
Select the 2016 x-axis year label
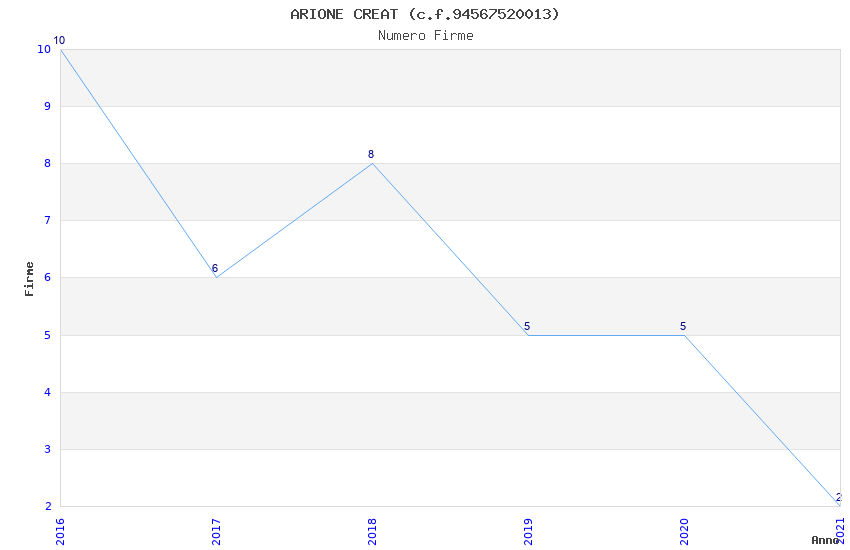60,530
